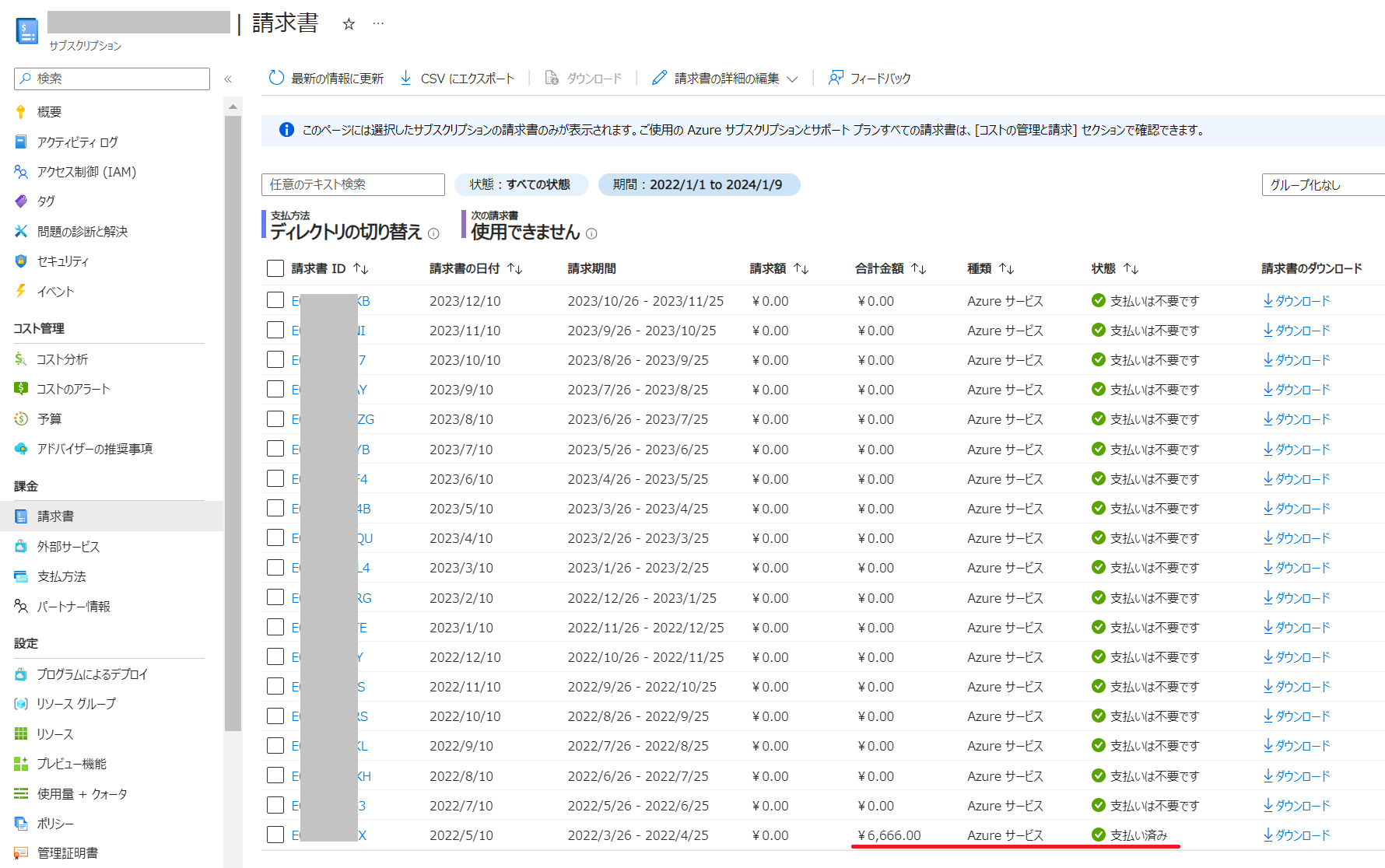Check the invoice row dated 2022/5/10
Screen dimensions: 1385x868
275,835
